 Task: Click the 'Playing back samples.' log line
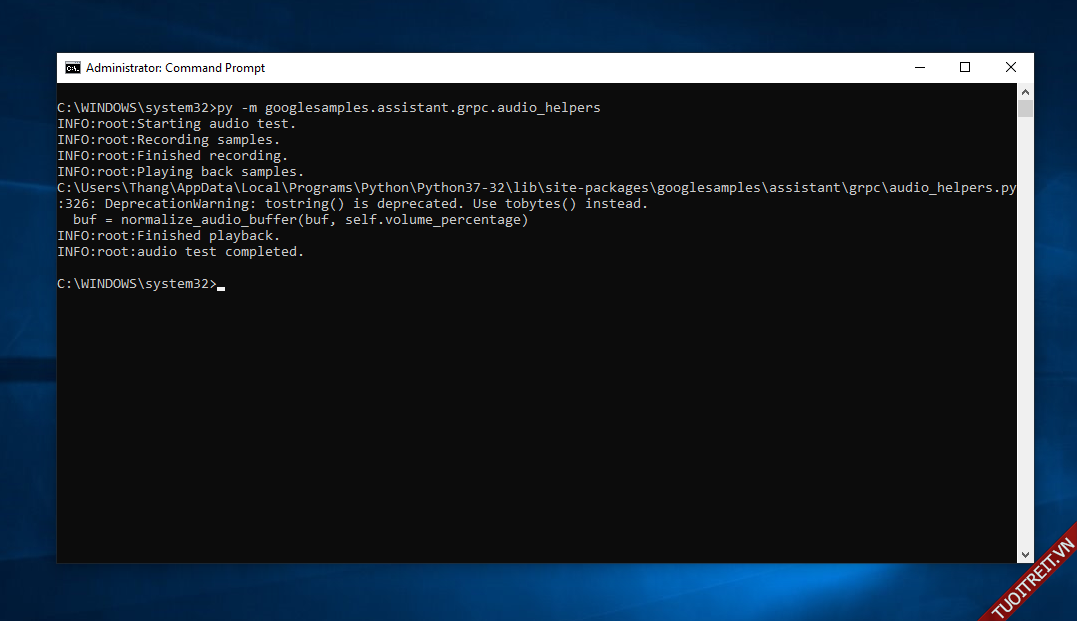click(181, 172)
